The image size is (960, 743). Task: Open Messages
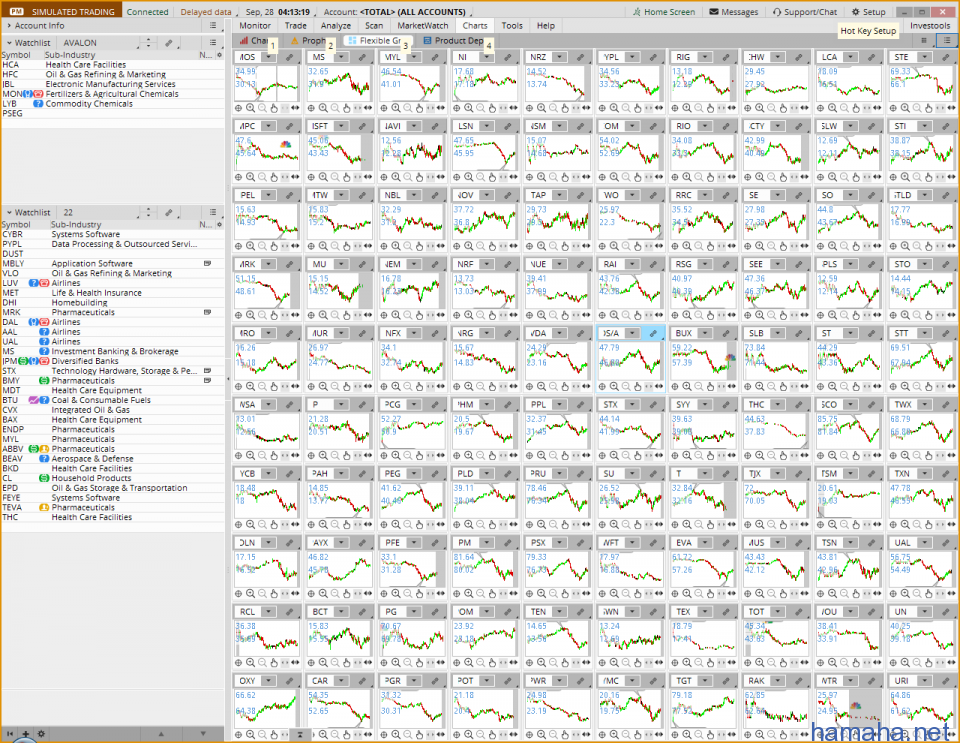pyautogui.click(x=733, y=12)
